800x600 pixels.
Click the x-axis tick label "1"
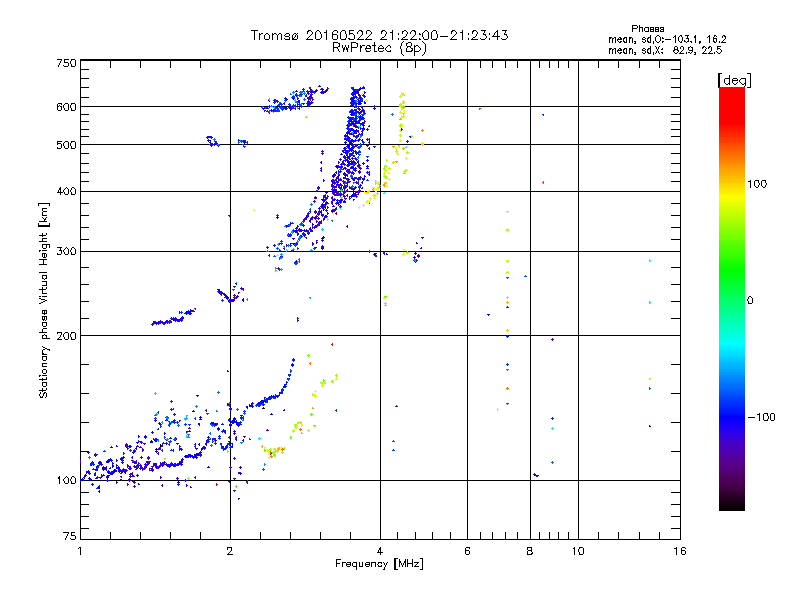[x=80, y=551]
